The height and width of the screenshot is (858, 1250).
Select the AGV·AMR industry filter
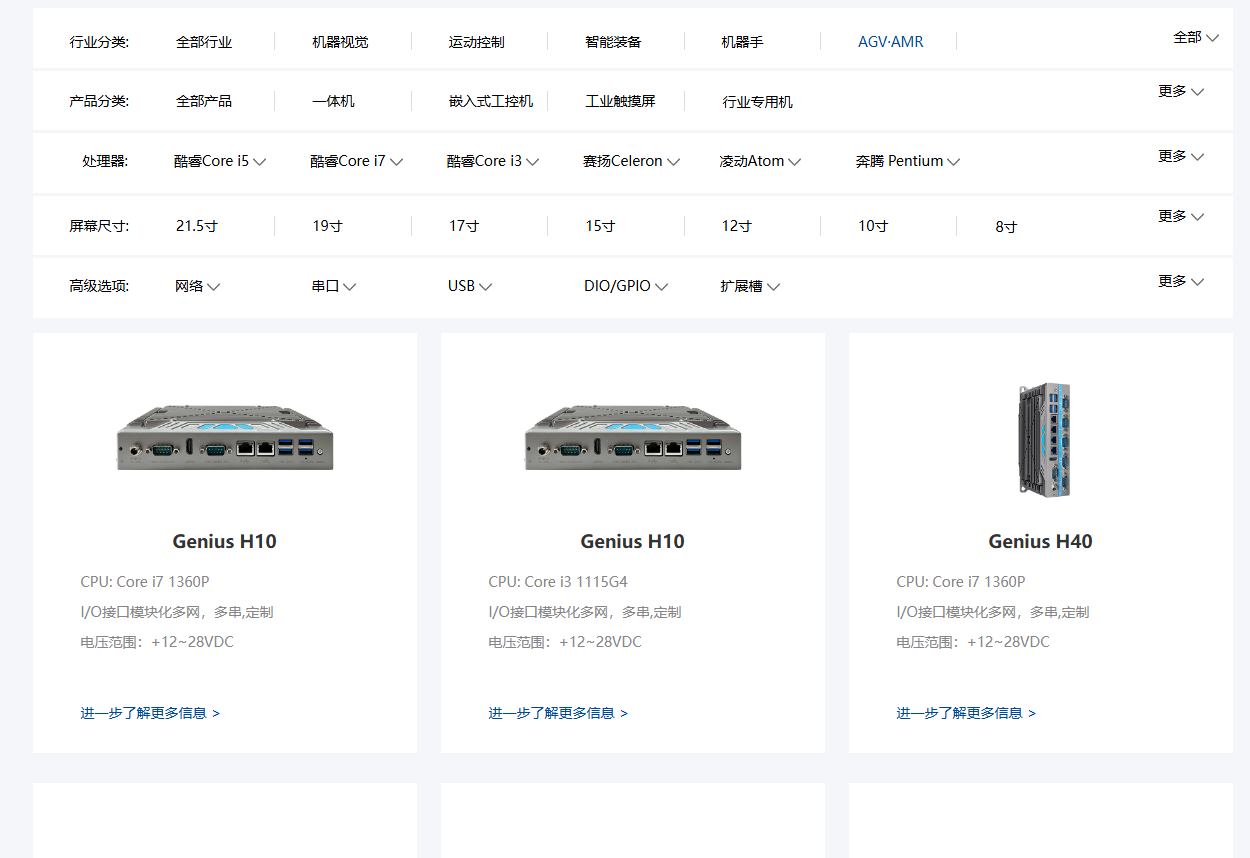(891, 42)
